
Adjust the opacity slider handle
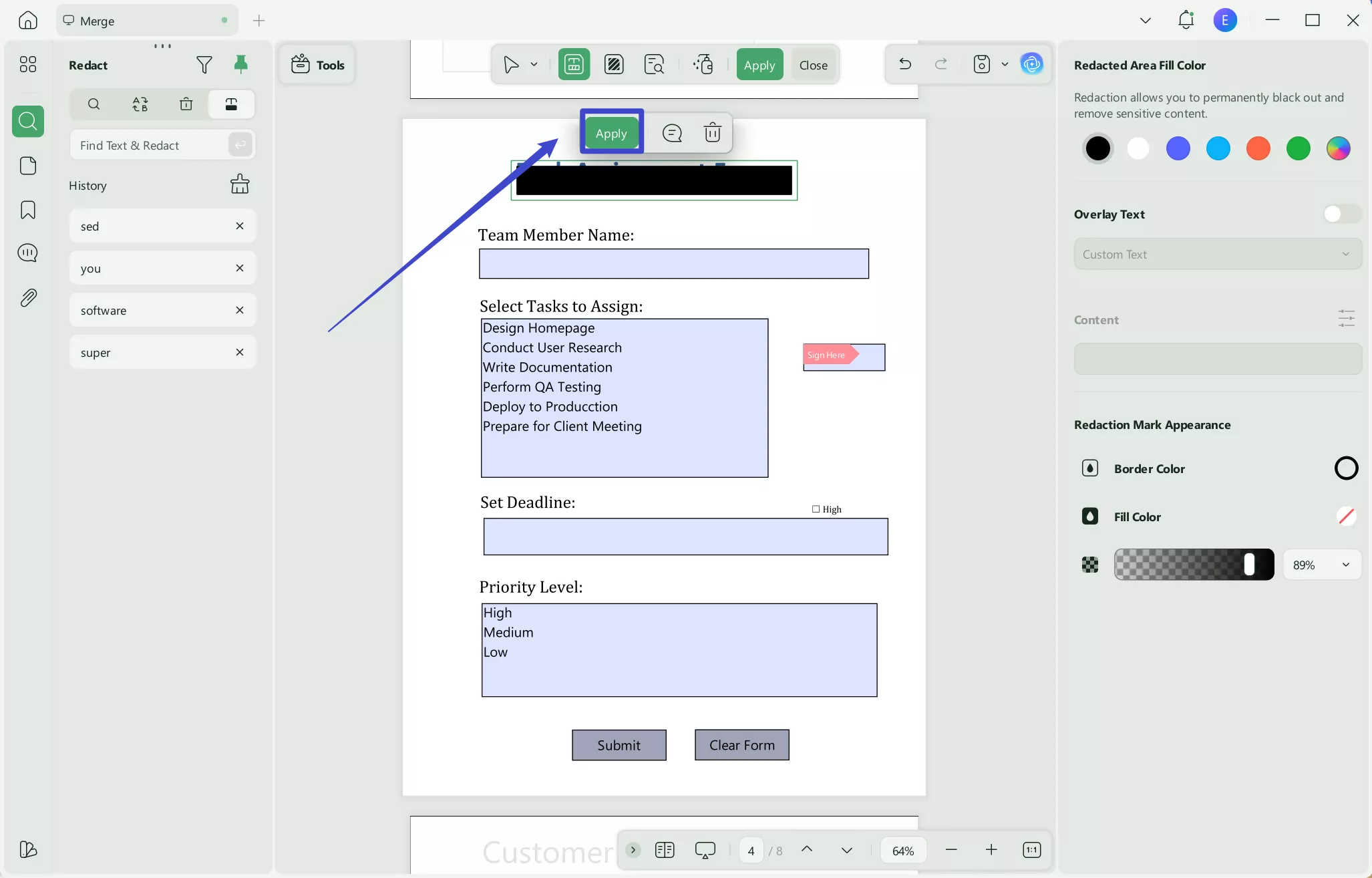point(1249,565)
